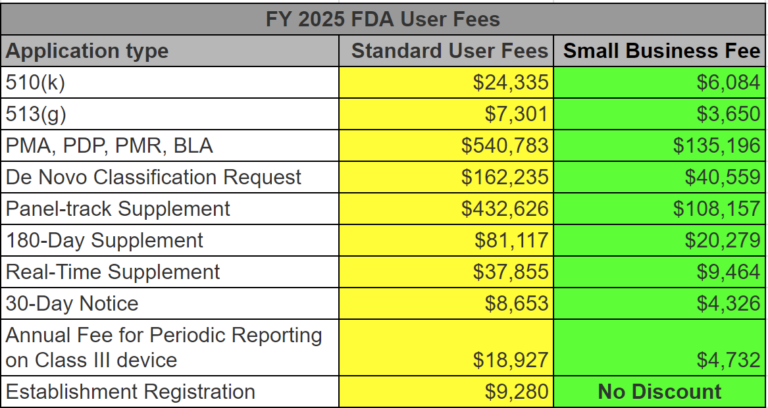Click the $37,855 Real-Time Supplement fee

[x=510, y=272]
